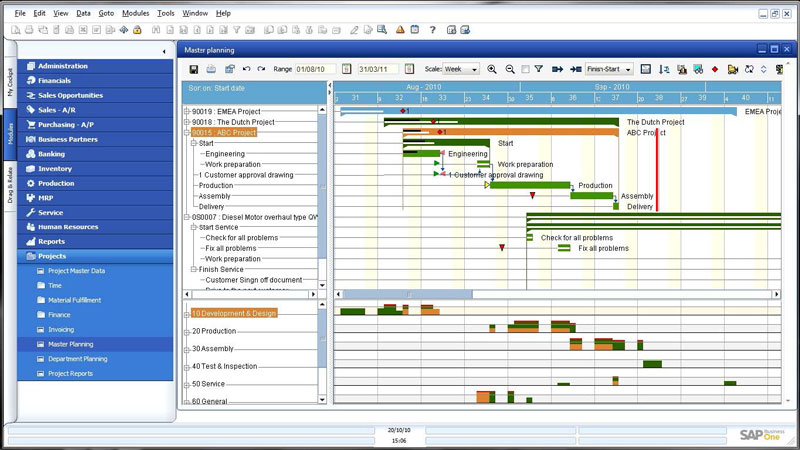800x450 pixels.
Task: Refresh the planning view arrows icon
Action: [x=749, y=69]
